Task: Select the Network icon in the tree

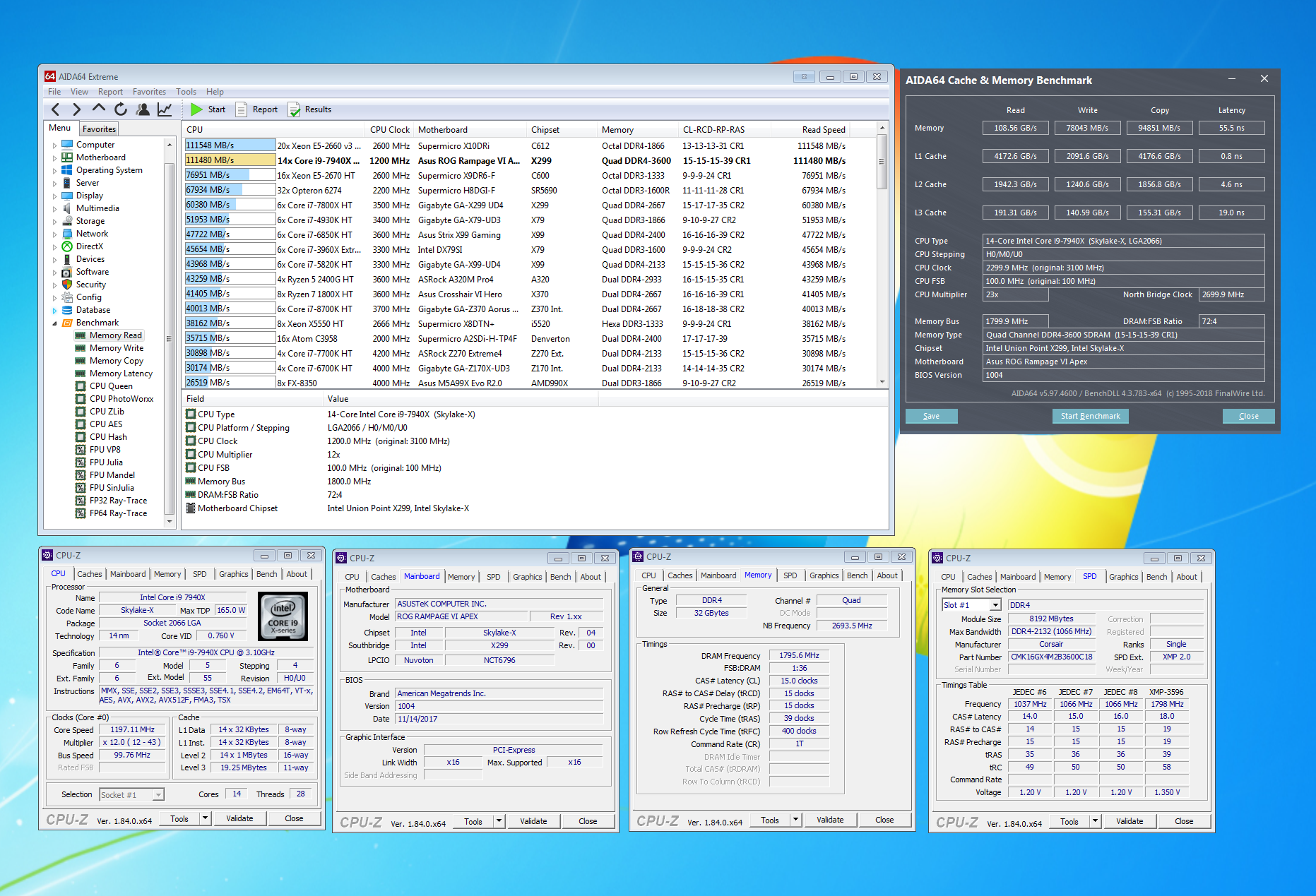Action: click(67, 234)
